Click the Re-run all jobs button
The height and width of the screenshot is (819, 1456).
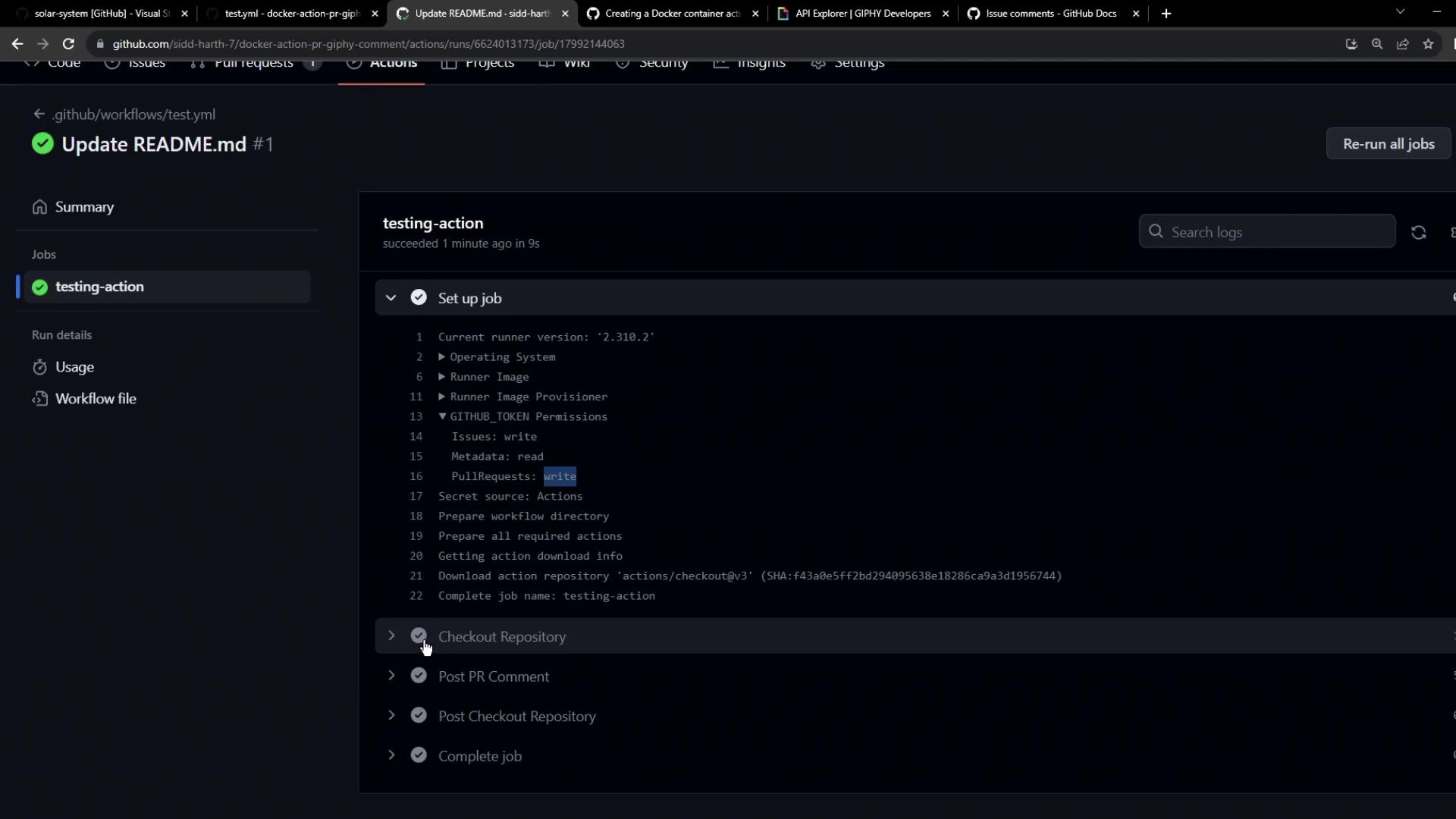(1388, 144)
